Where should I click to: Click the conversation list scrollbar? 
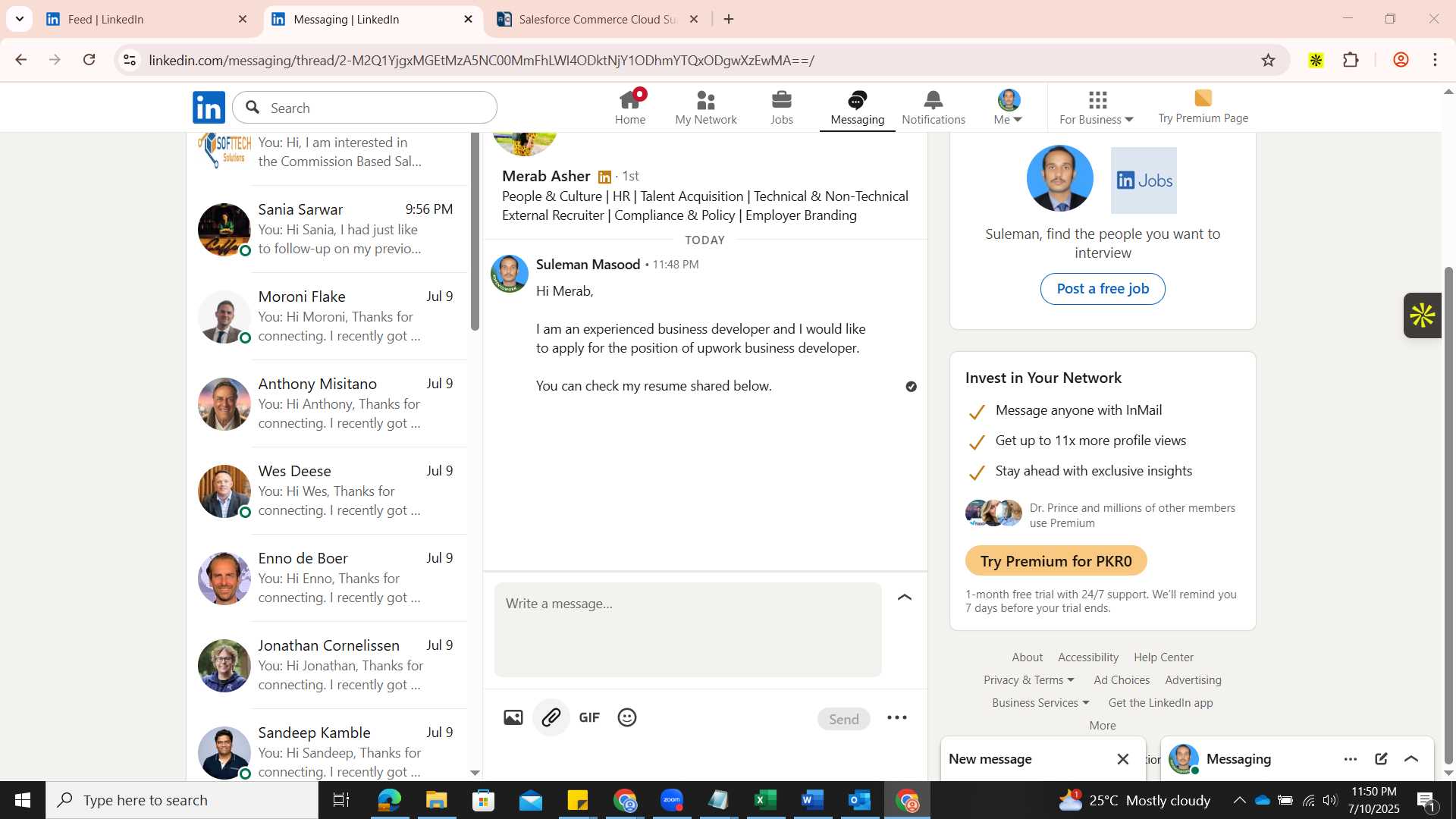[475, 231]
